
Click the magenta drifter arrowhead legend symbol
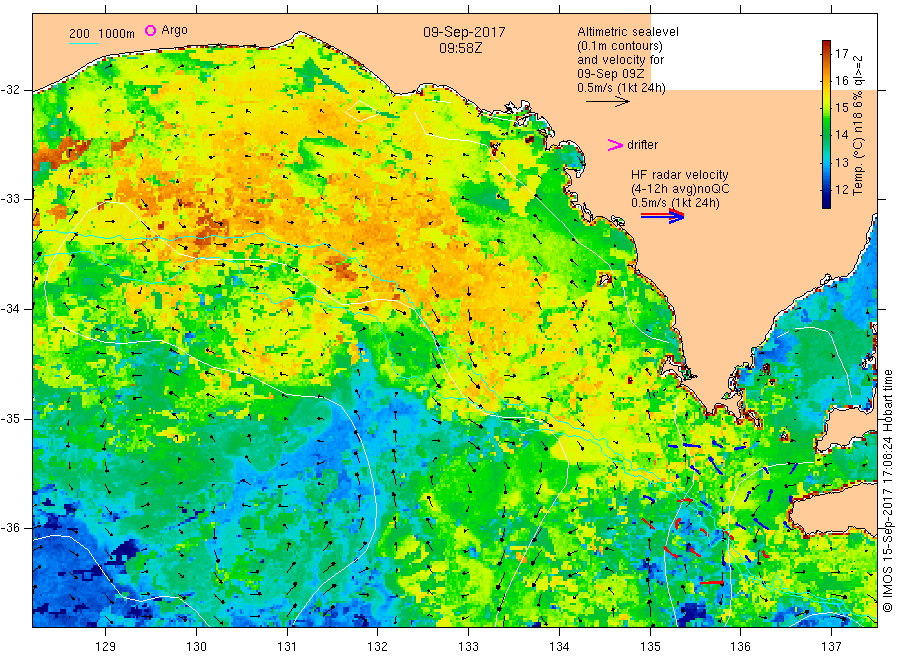pos(615,145)
